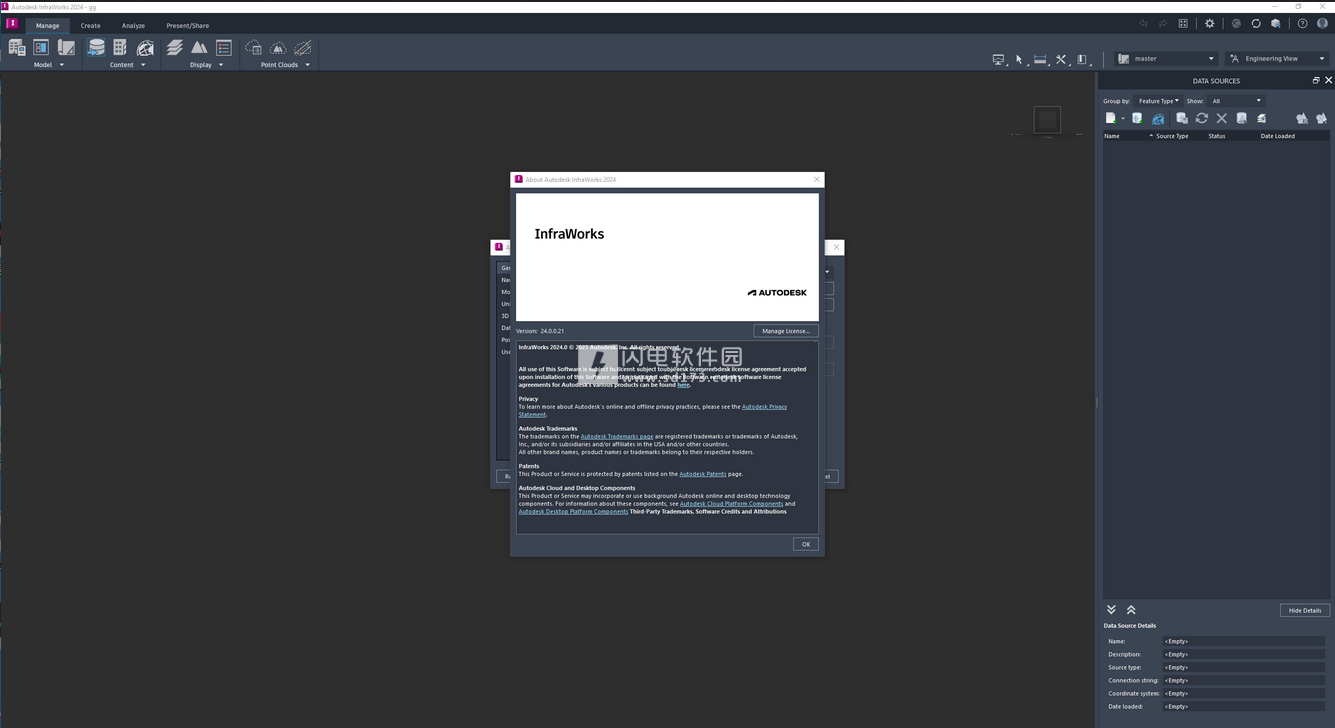Screen dimensions: 1335x728
Task: Click the Terrain Themes mountain icon
Action: 199,47
